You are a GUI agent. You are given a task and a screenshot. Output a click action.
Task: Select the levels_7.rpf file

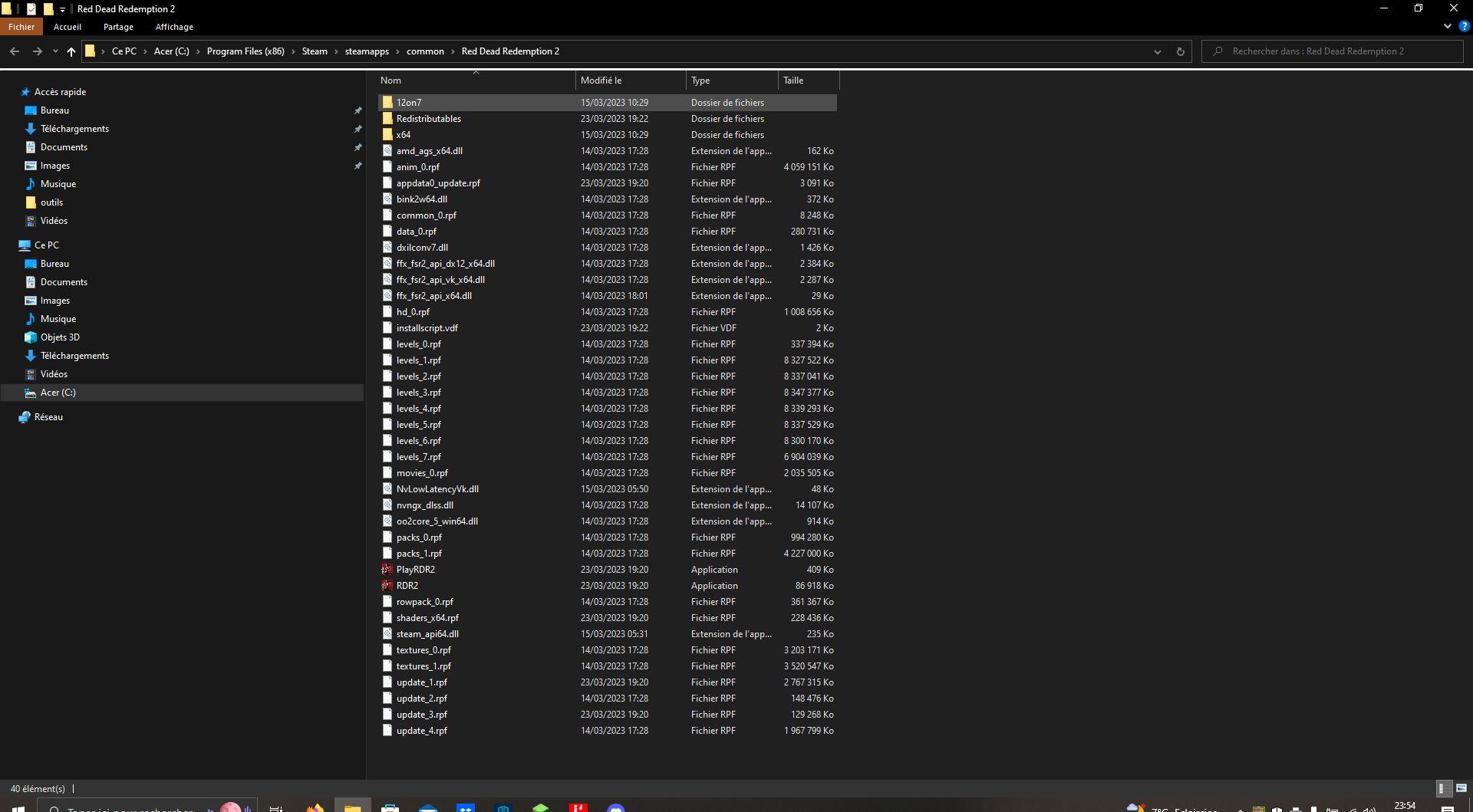[418, 457]
